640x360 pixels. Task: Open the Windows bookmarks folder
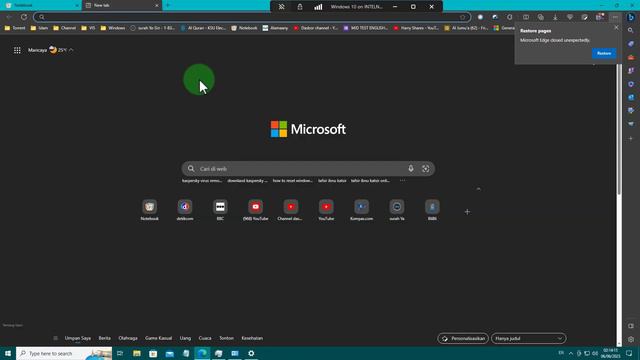click(113, 28)
